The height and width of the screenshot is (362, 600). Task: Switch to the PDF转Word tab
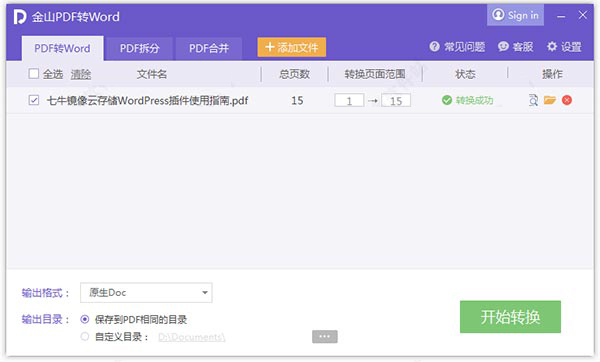coord(62,48)
